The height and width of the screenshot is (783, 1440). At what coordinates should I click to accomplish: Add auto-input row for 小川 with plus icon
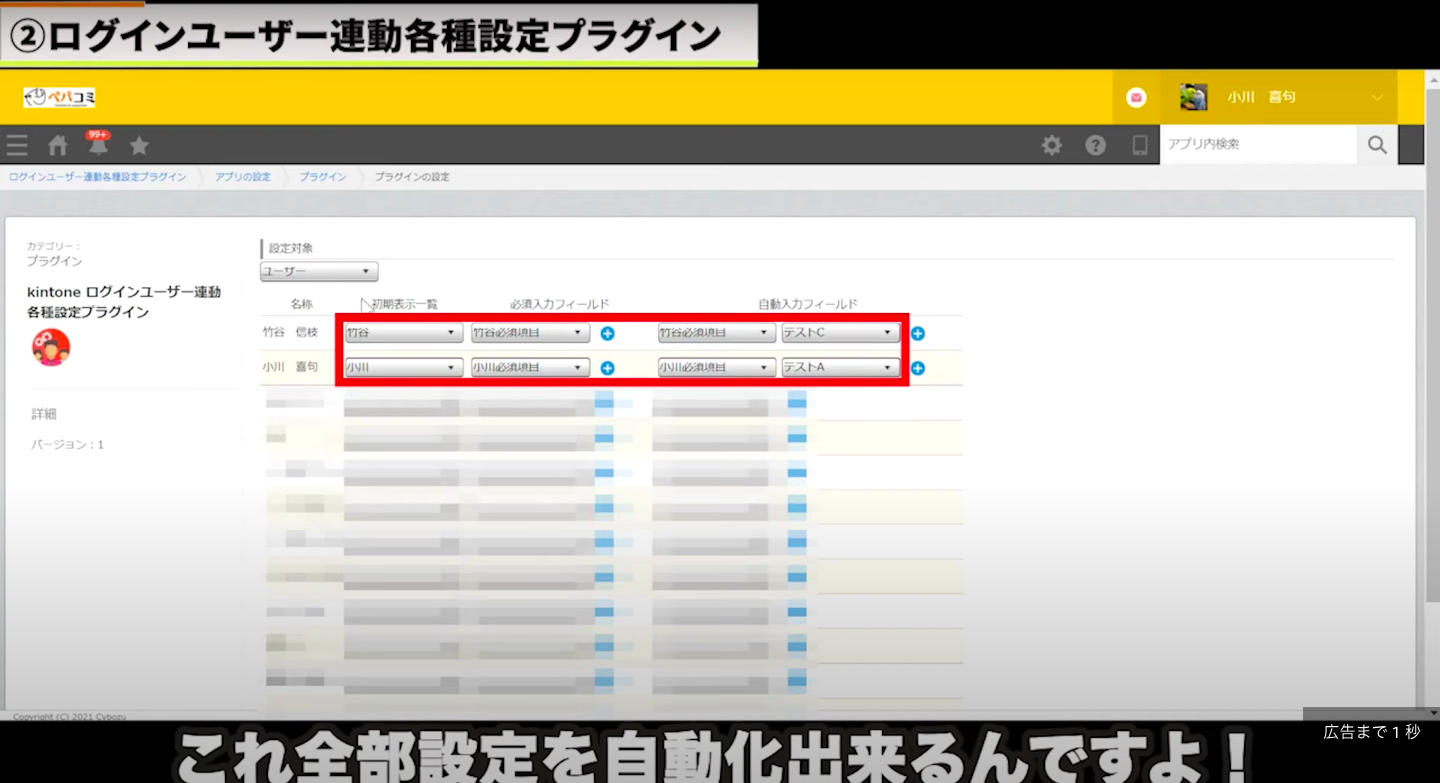(917, 368)
